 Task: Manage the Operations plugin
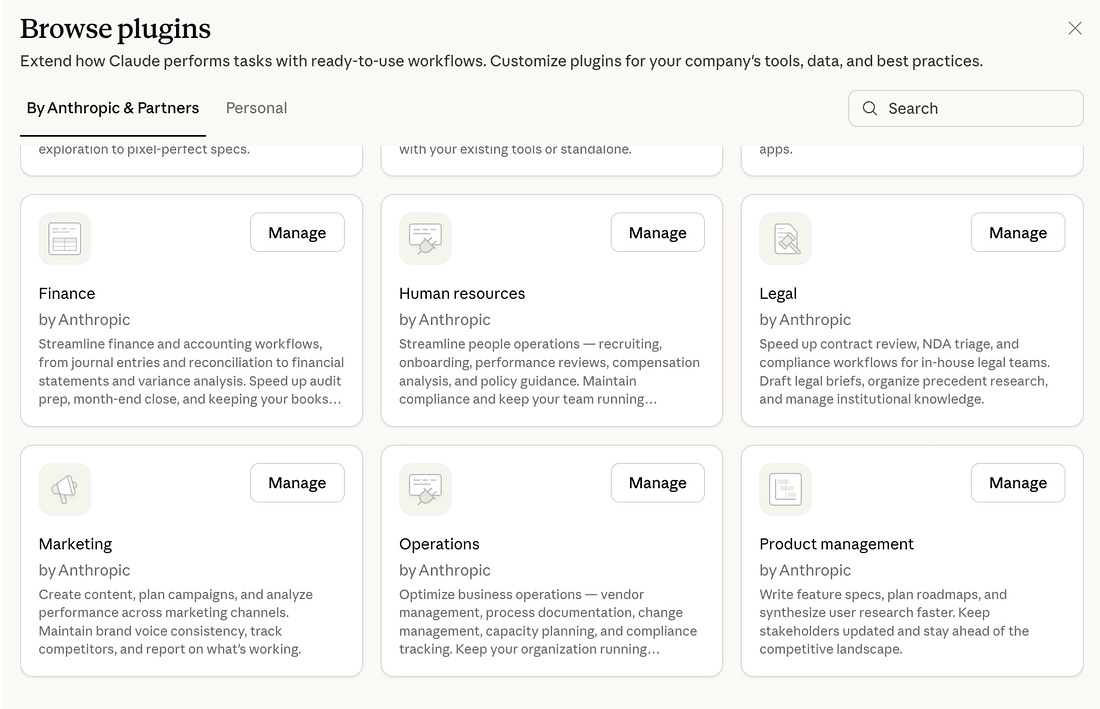(657, 482)
